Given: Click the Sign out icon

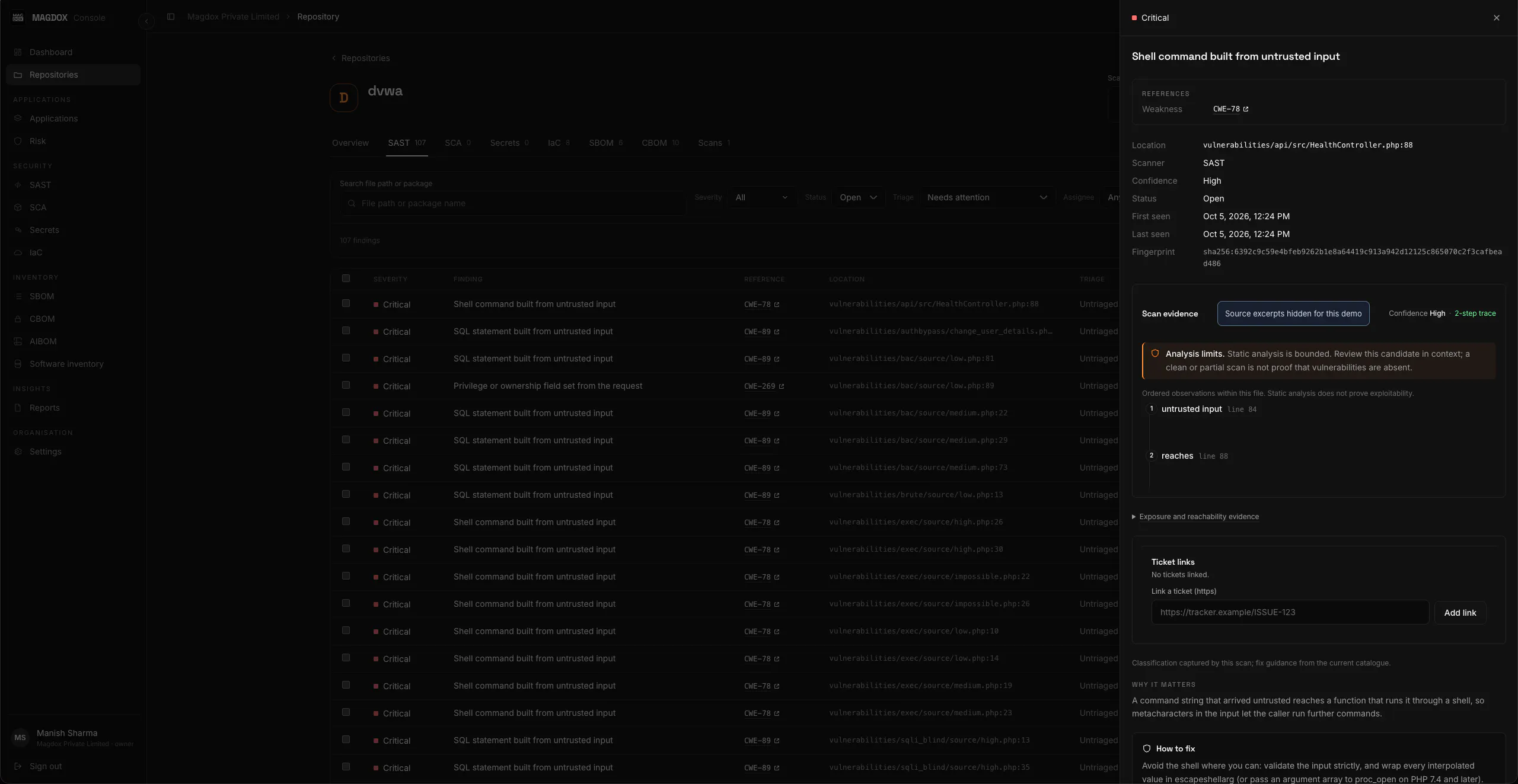Looking at the screenshot, I should click(x=18, y=766).
